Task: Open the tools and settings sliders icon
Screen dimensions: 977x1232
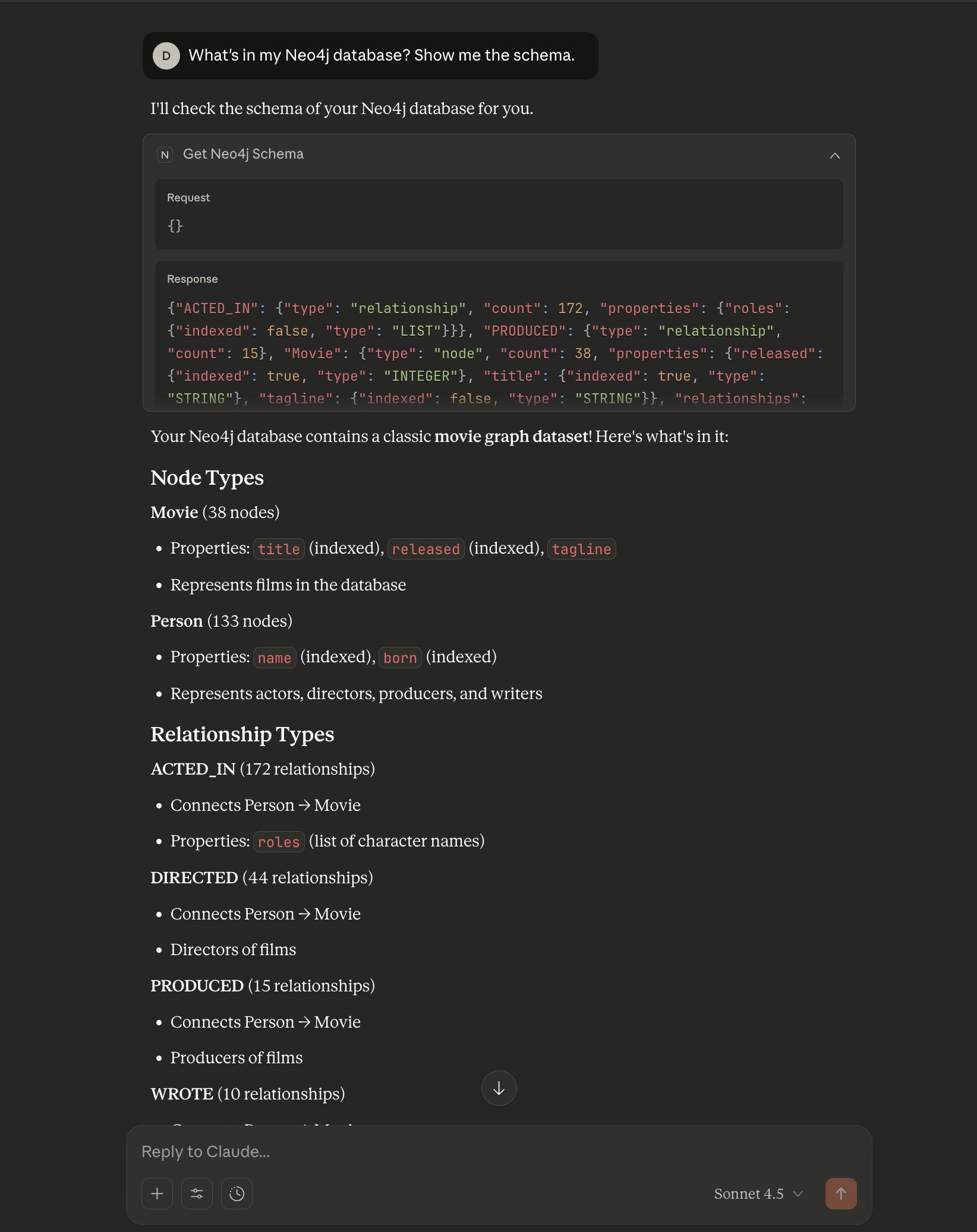Action: 197,1193
